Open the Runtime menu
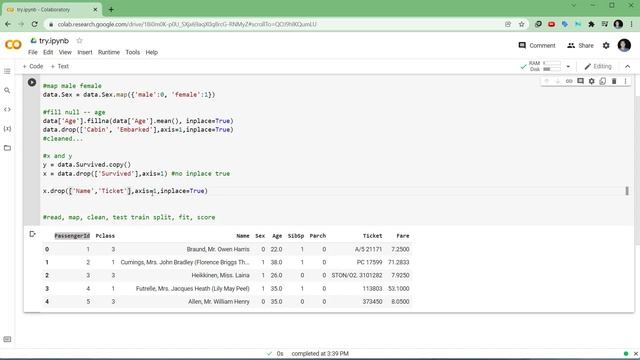Viewport: 640px width, 360px height. click(109, 52)
